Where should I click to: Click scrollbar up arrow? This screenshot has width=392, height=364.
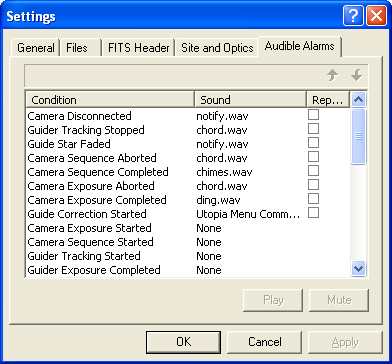359,99
